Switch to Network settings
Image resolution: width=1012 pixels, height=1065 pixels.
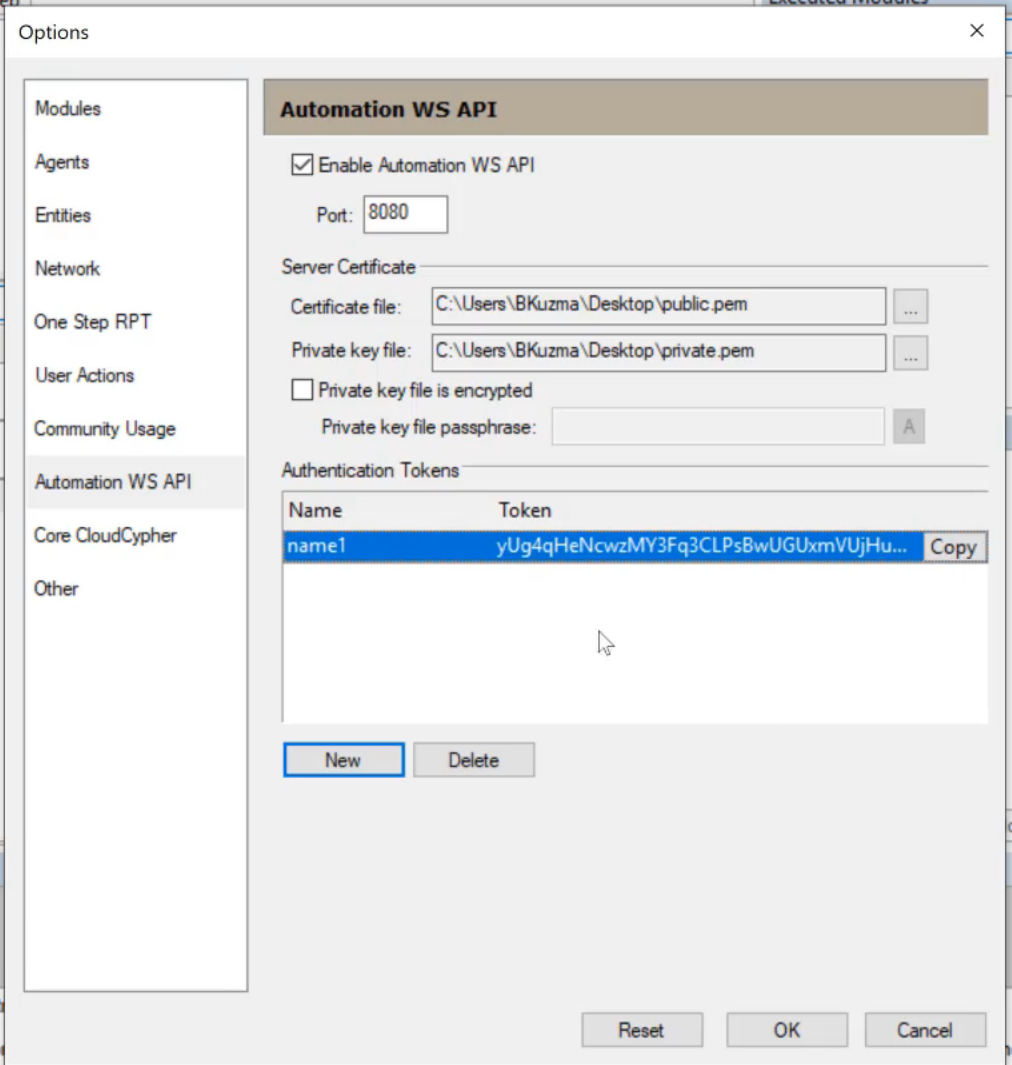(x=68, y=269)
